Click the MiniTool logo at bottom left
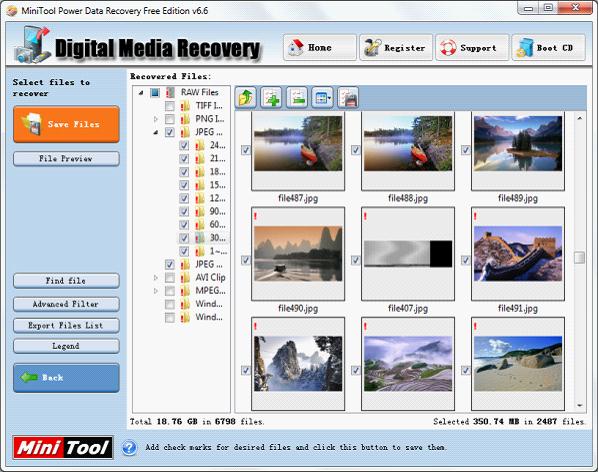The image size is (598, 472). click(63, 447)
